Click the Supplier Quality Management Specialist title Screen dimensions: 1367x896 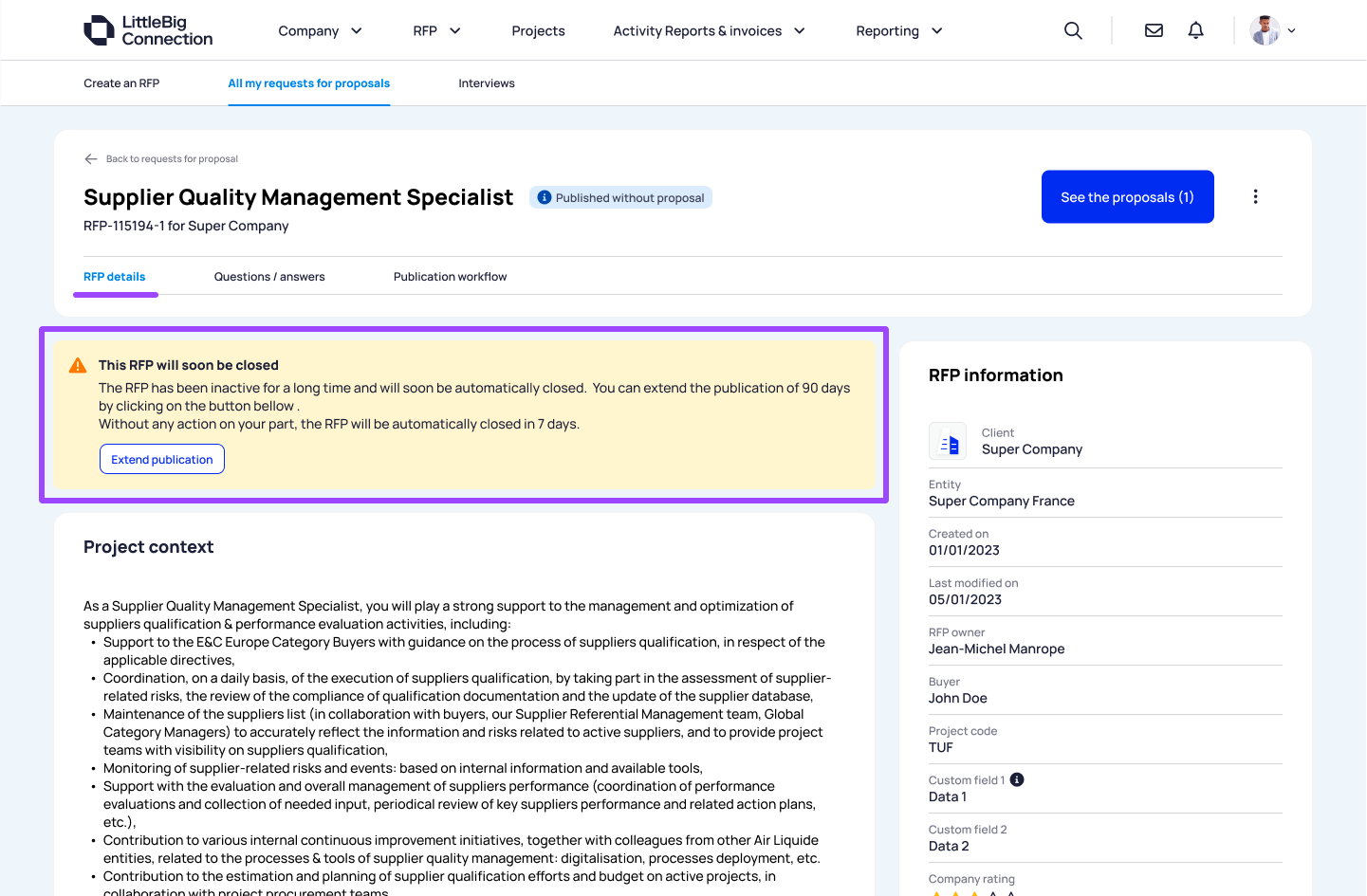pyautogui.click(x=298, y=197)
